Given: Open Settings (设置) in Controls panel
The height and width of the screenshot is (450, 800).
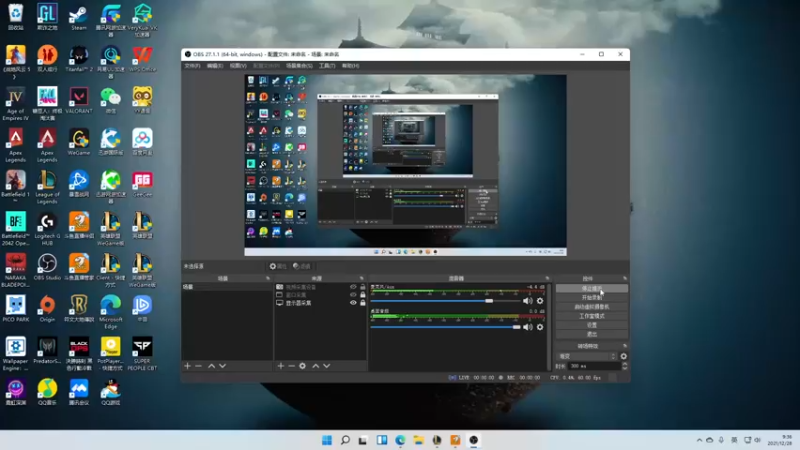Looking at the screenshot, I should (592, 325).
